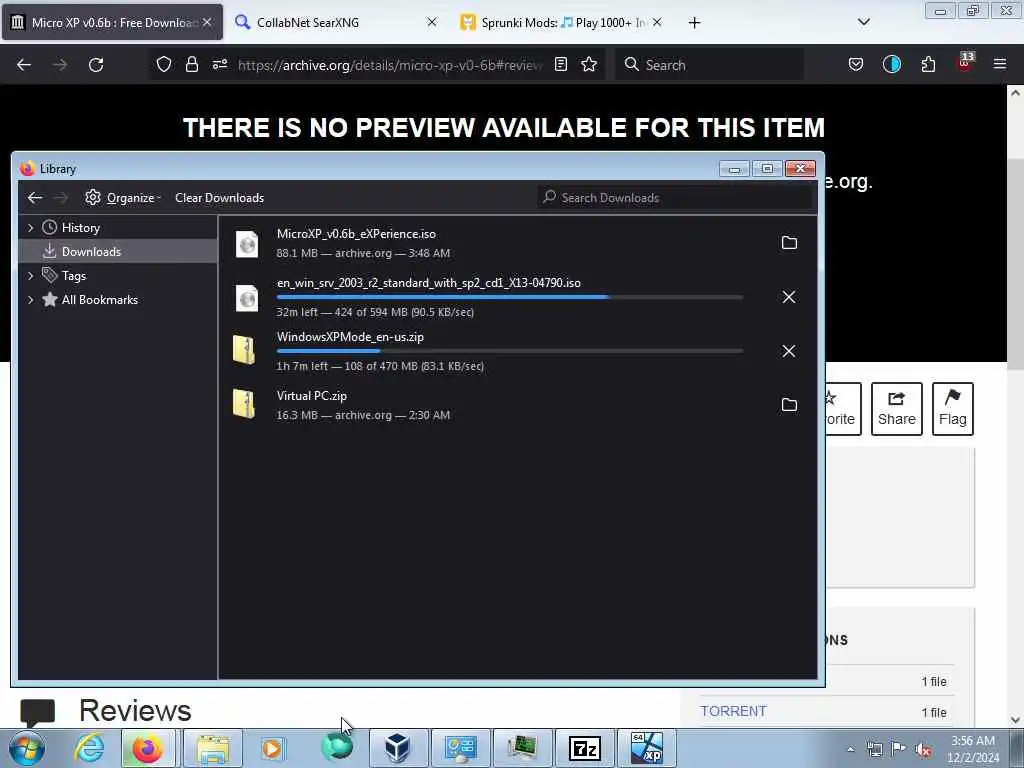Open the Extensions puzzle icon
Screen dimensions: 1024x768
[x=928, y=65]
